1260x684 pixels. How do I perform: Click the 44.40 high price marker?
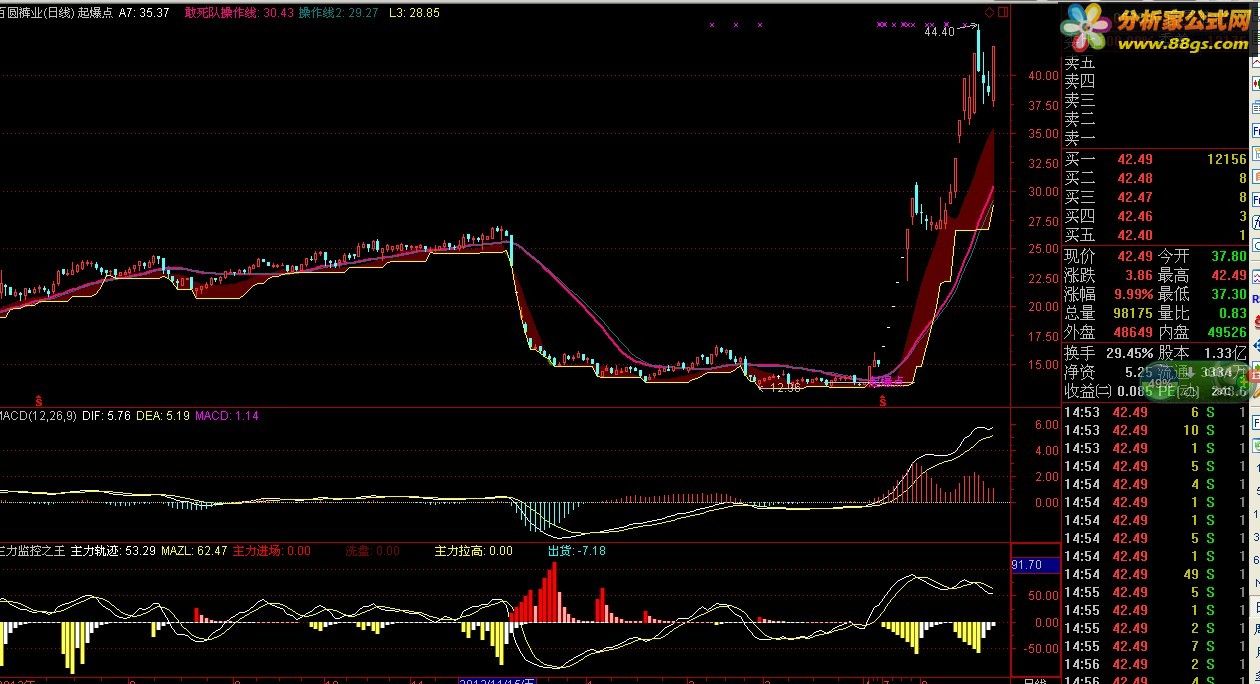click(939, 32)
